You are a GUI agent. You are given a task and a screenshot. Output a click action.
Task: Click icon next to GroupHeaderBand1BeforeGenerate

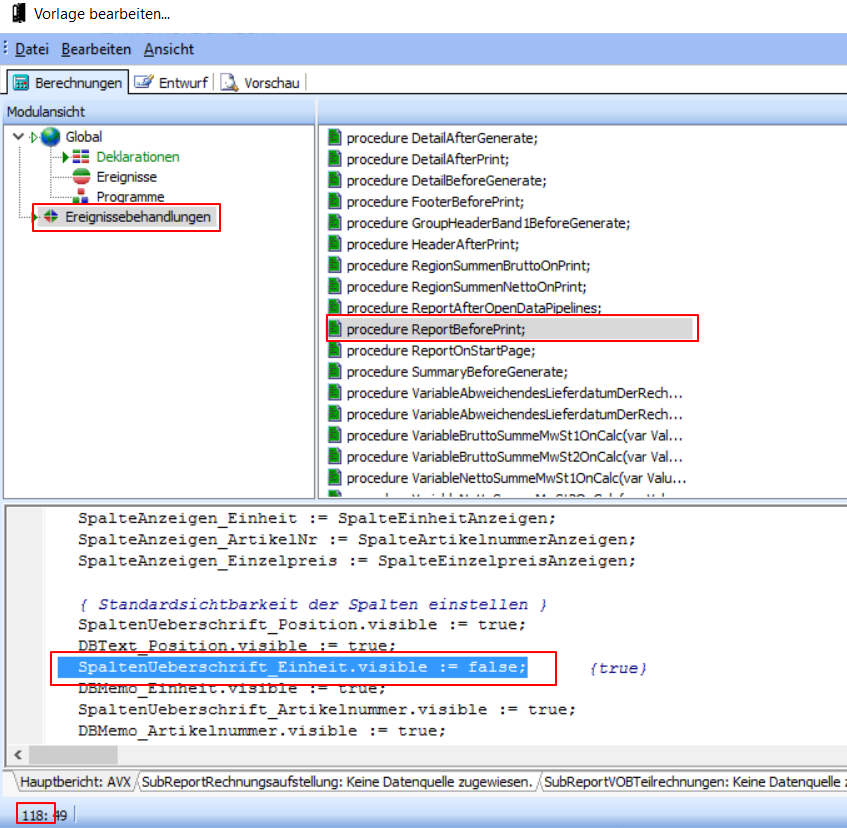tap(335, 223)
